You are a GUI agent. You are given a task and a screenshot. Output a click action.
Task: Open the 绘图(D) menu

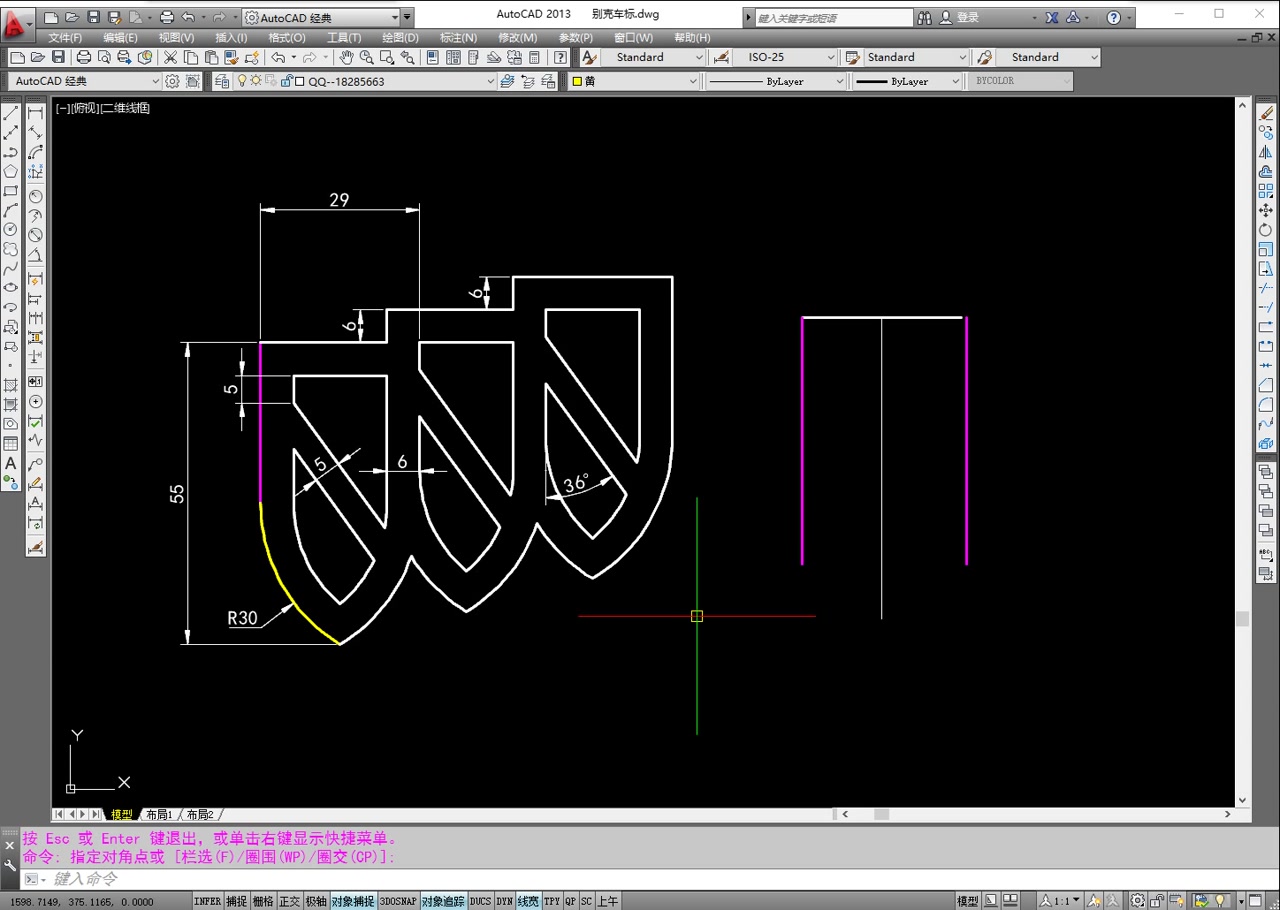click(401, 38)
